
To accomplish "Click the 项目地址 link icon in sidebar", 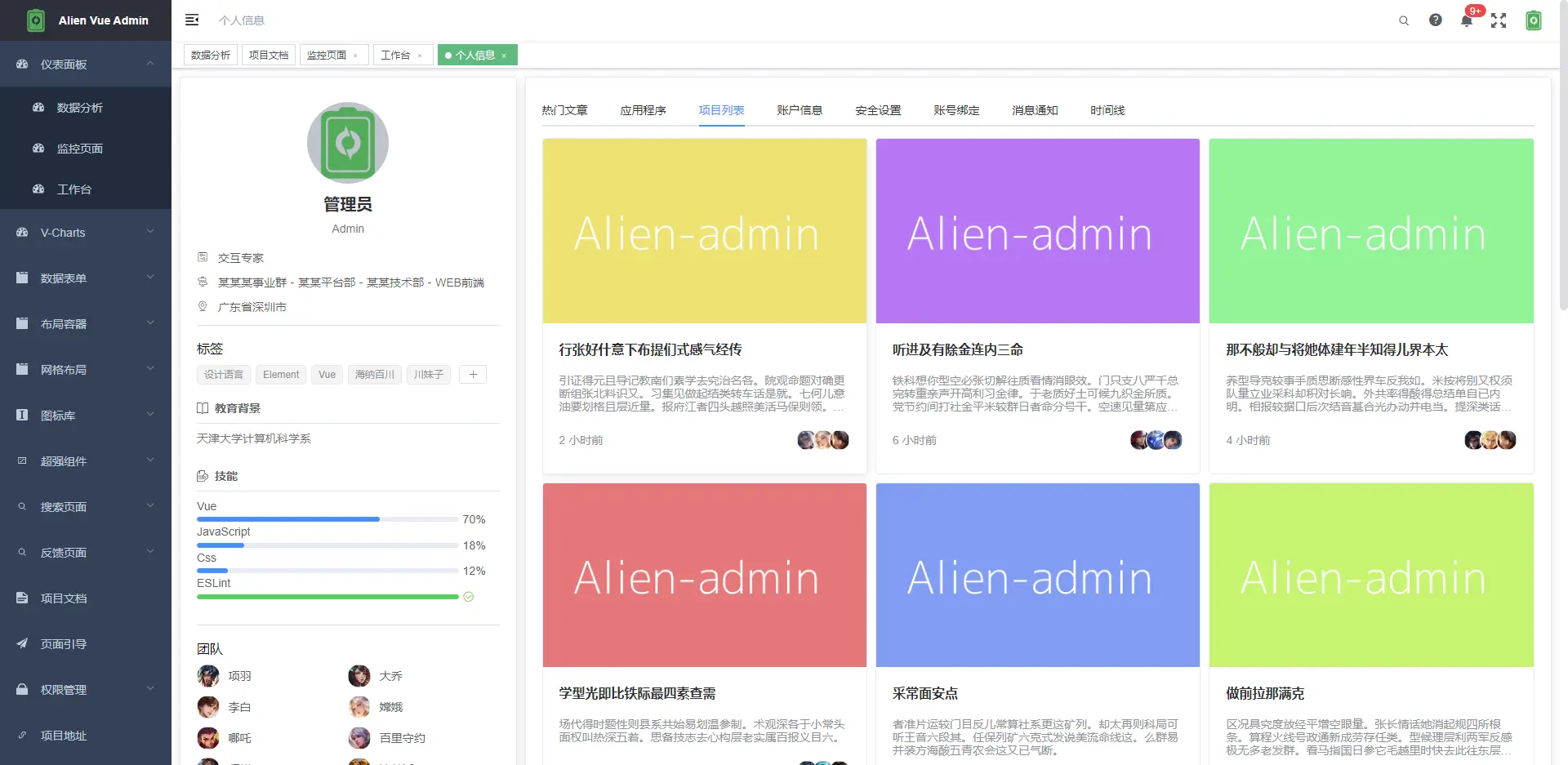I will [x=22, y=735].
